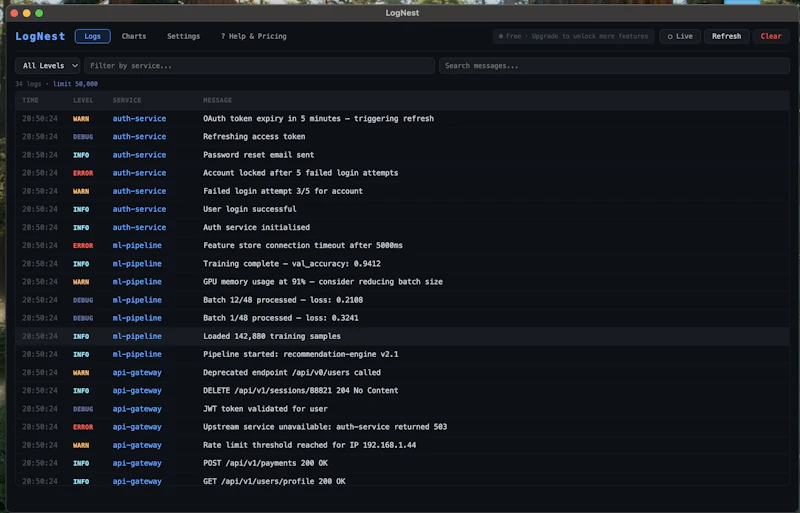This screenshot has width=800, height=513.
Task: Click the TIME column header
Action: click(x=30, y=100)
